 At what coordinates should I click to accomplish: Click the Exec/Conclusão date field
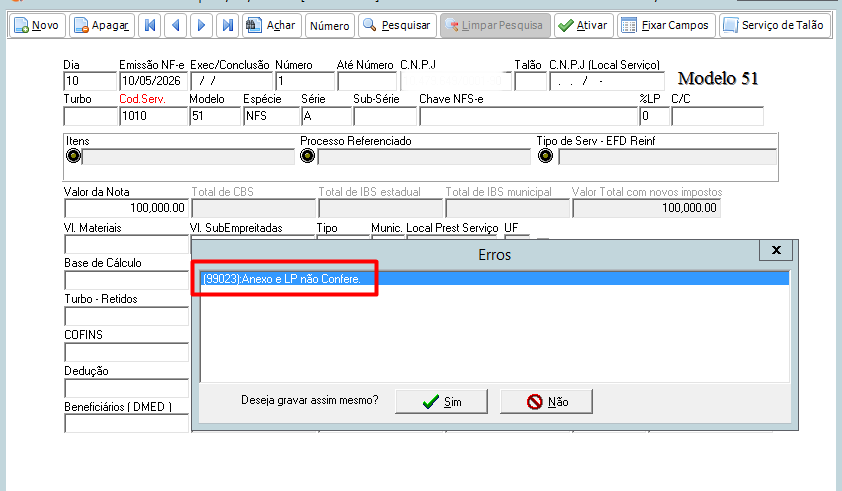(231, 81)
